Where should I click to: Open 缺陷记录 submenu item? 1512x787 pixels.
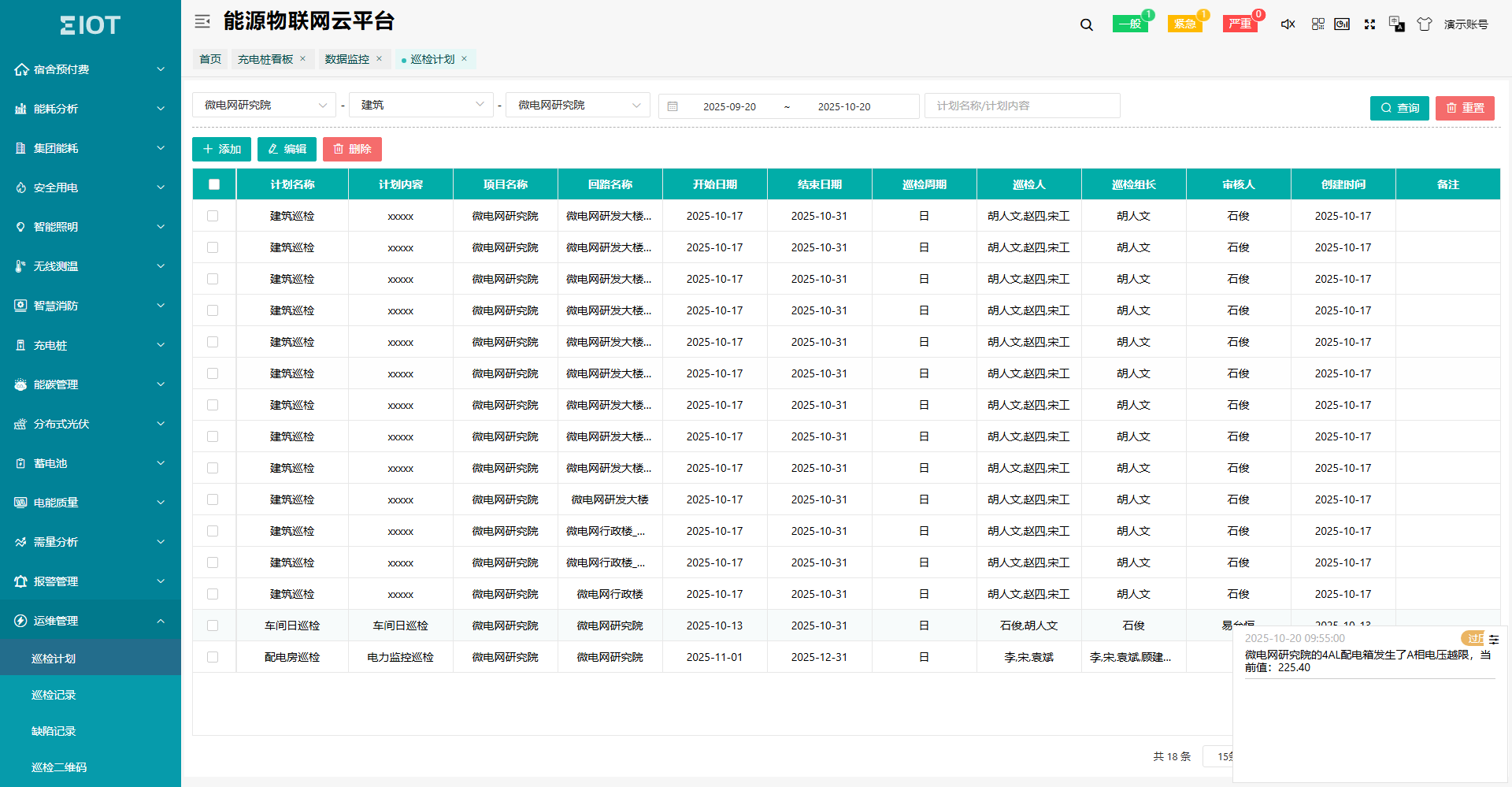(91, 731)
